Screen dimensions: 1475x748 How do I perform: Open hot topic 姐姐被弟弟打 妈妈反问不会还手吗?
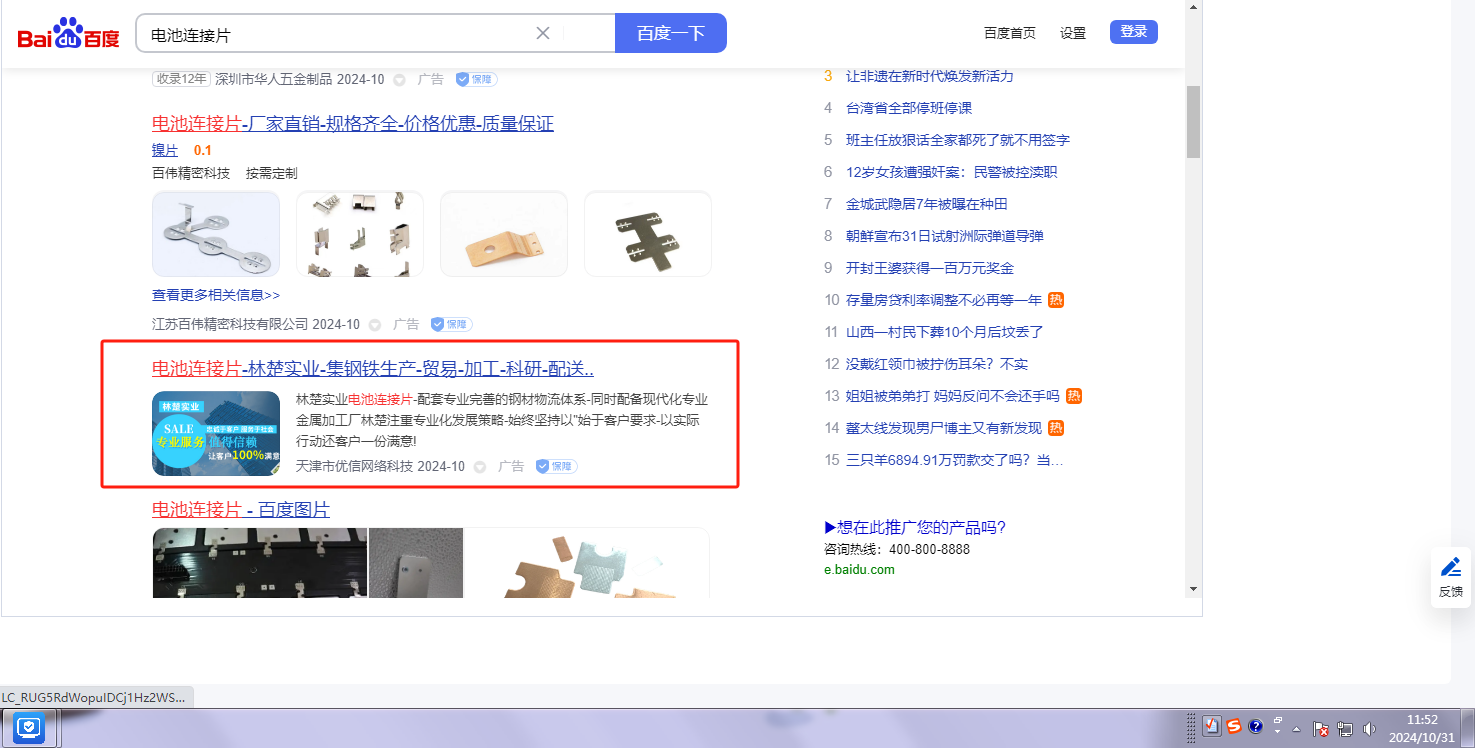pyautogui.click(x=952, y=396)
